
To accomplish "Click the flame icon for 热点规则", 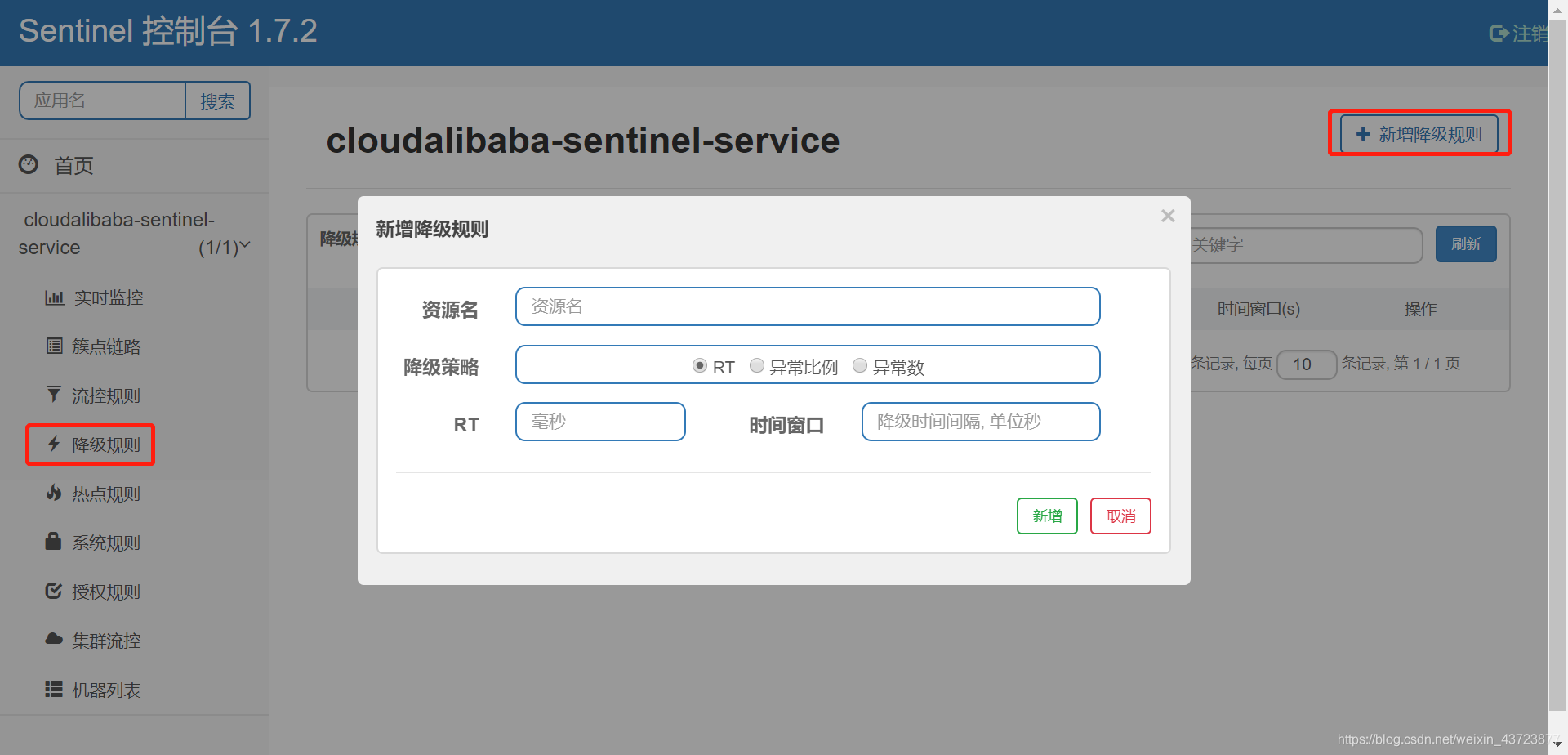I will [x=54, y=493].
